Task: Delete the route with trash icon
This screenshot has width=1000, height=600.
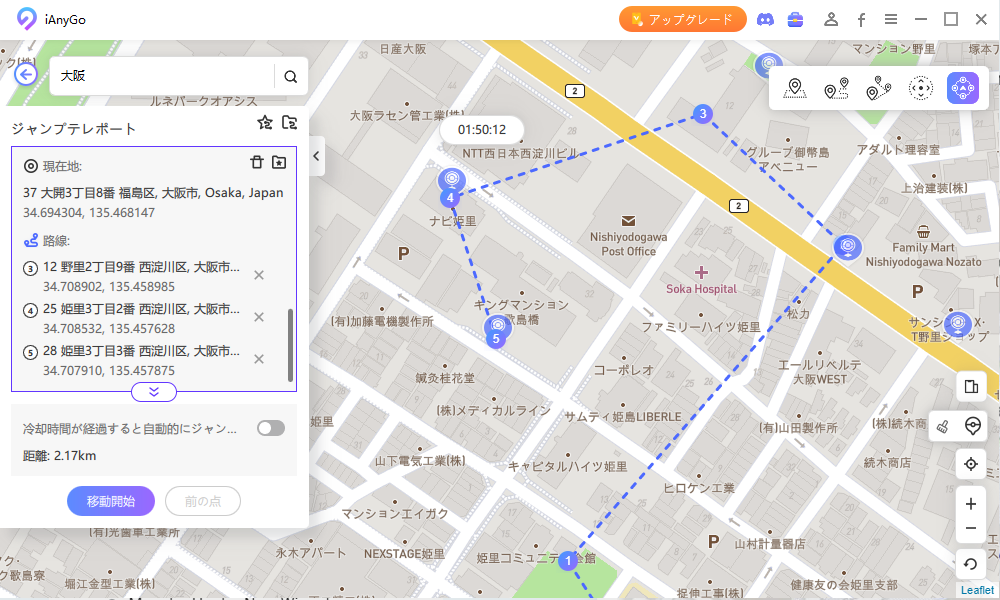Action: pos(256,163)
